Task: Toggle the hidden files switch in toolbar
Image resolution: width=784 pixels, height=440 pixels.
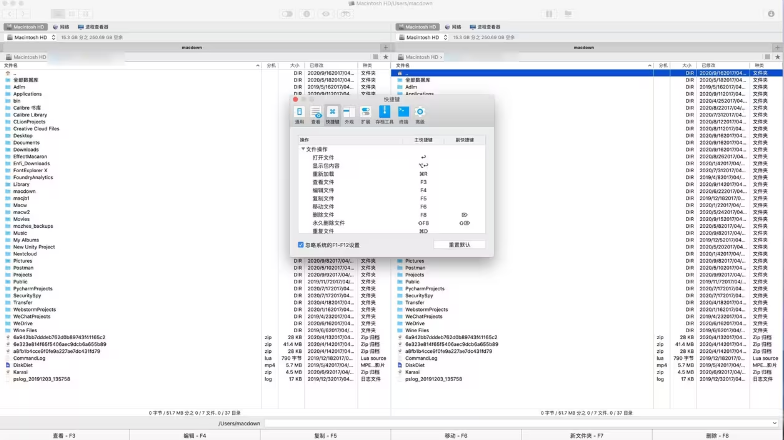Action: point(288,14)
